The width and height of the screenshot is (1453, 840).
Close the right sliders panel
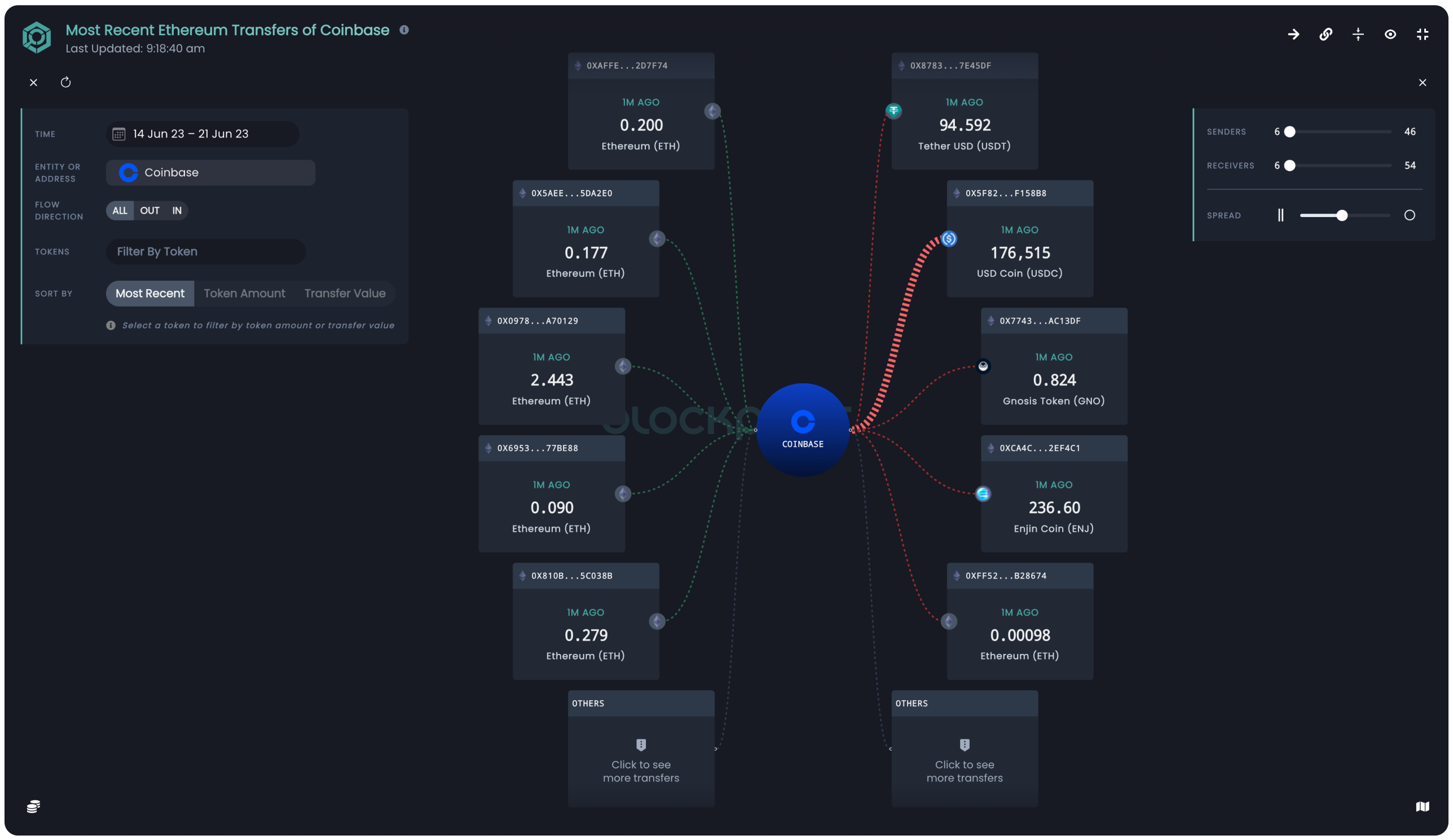coord(1423,82)
